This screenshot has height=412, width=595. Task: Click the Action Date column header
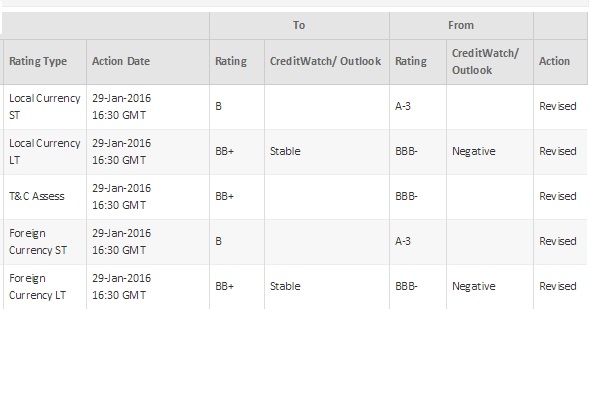[121, 61]
